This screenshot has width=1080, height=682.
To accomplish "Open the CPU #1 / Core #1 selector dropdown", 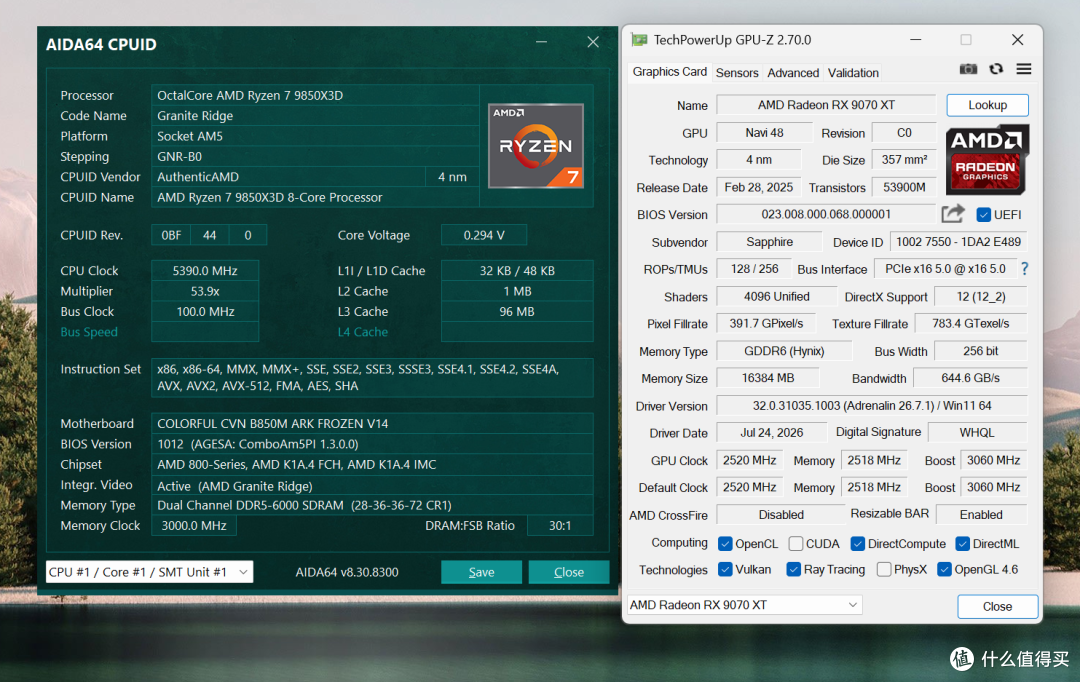I will [149, 572].
